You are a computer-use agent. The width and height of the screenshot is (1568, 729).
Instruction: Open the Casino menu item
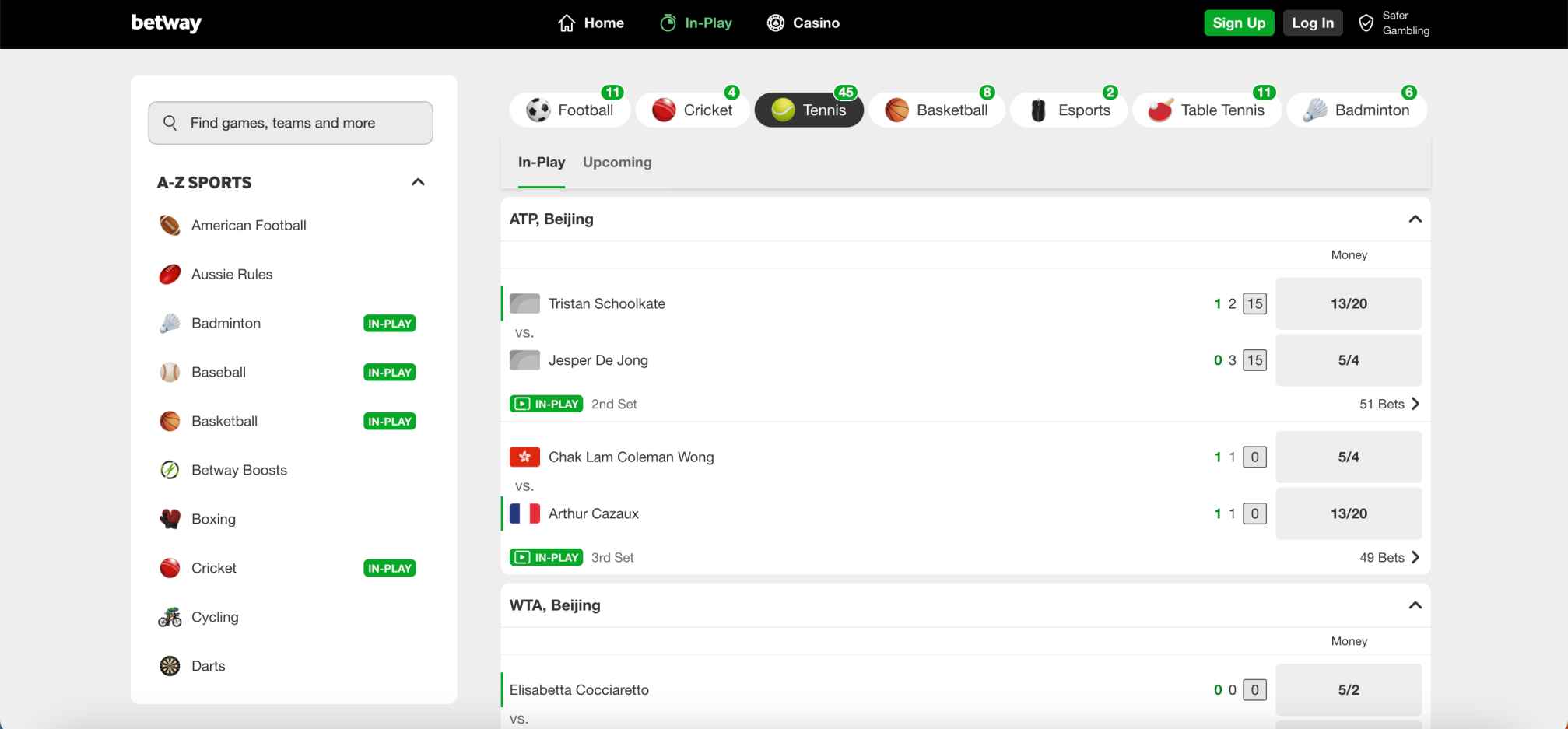[803, 23]
